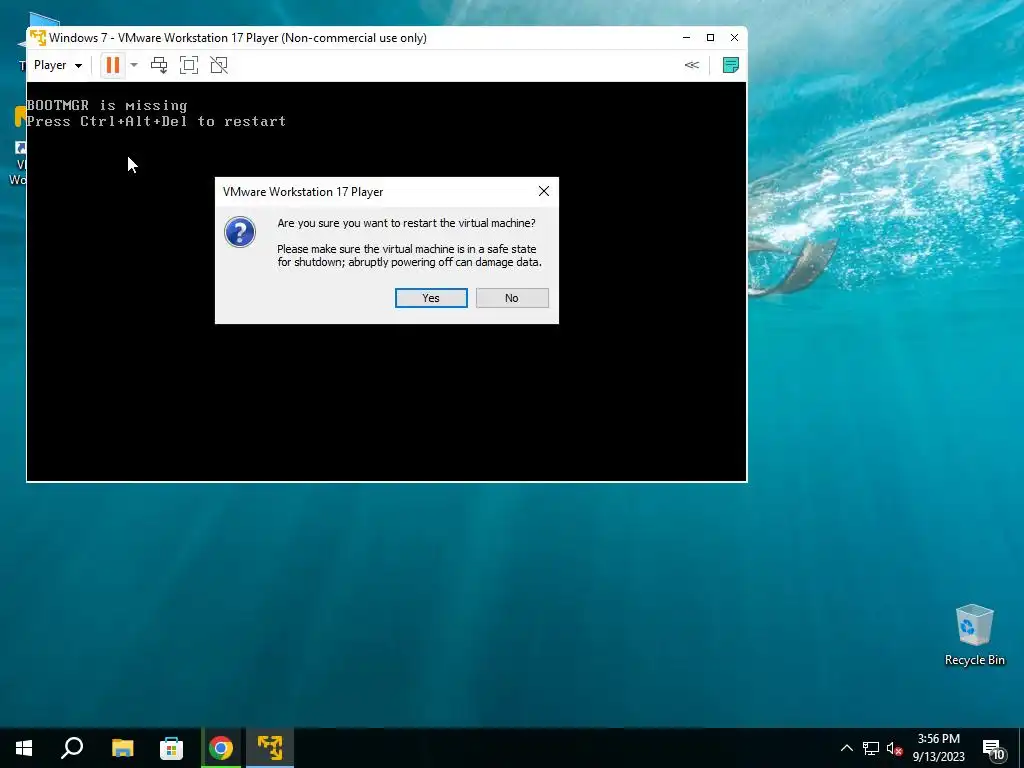The width and height of the screenshot is (1024, 768).
Task: Enter full screen mode icon
Action: [189, 65]
